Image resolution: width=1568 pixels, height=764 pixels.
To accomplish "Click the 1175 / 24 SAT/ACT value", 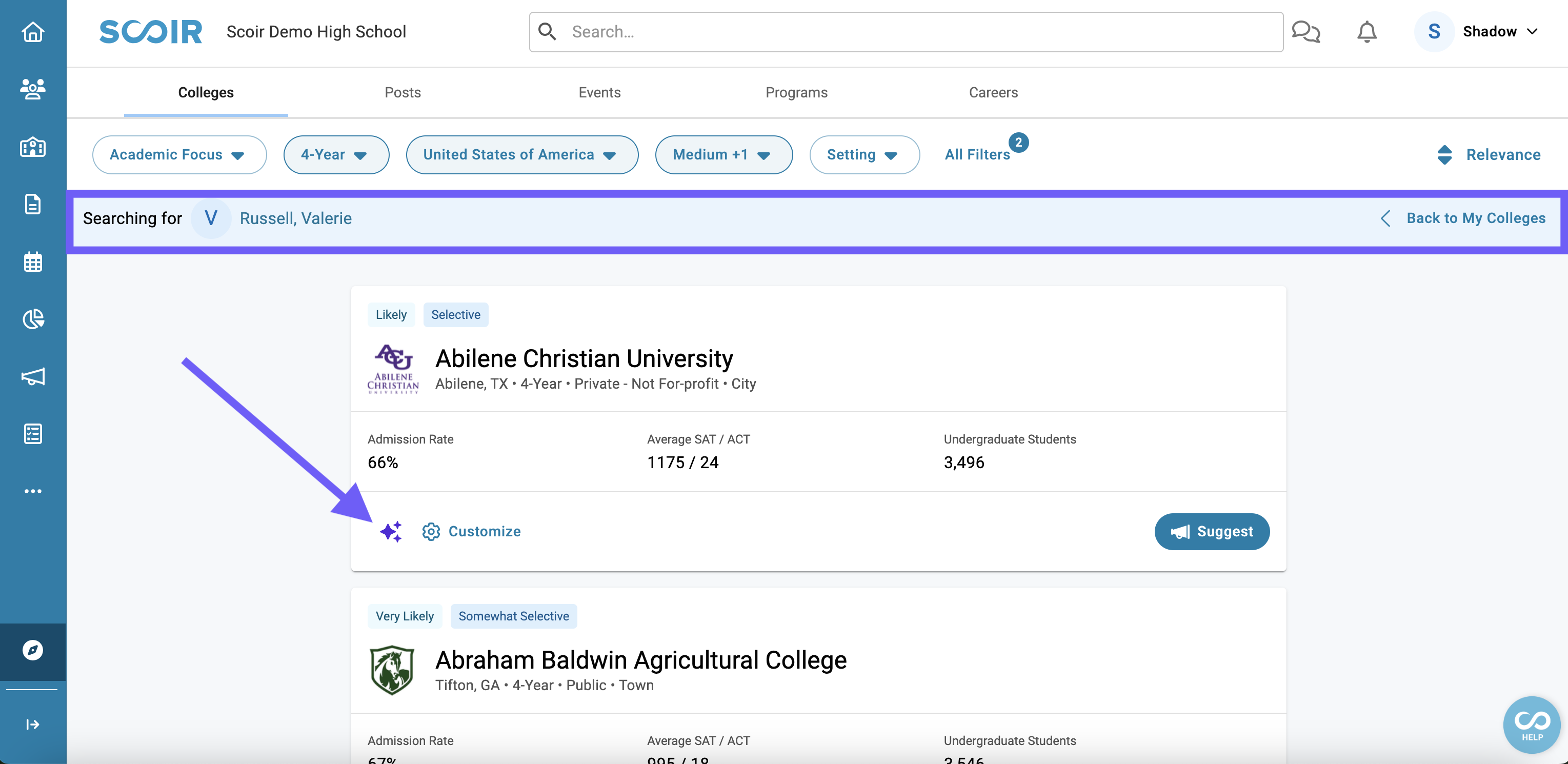I will (682, 463).
